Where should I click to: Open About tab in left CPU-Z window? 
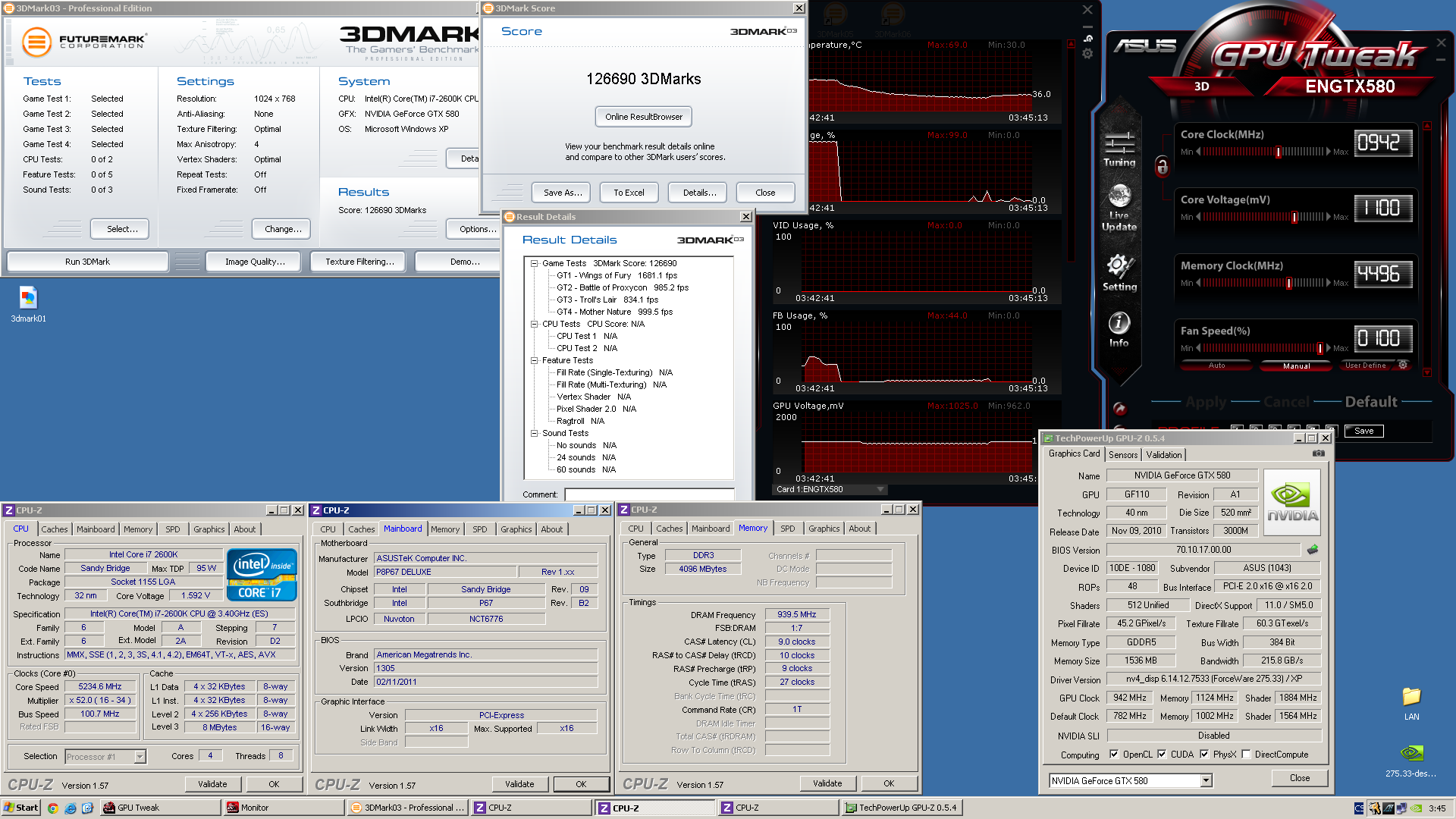[x=244, y=529]
